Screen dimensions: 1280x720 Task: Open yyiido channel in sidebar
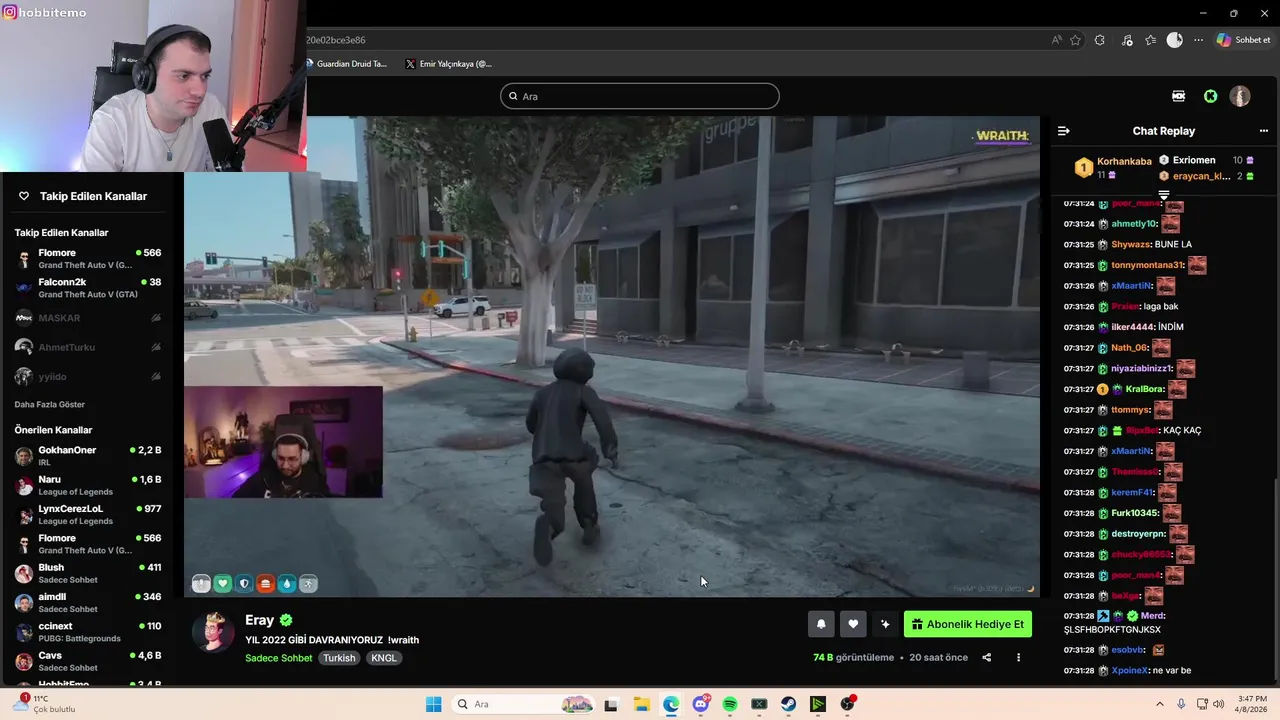pos(88,377)
